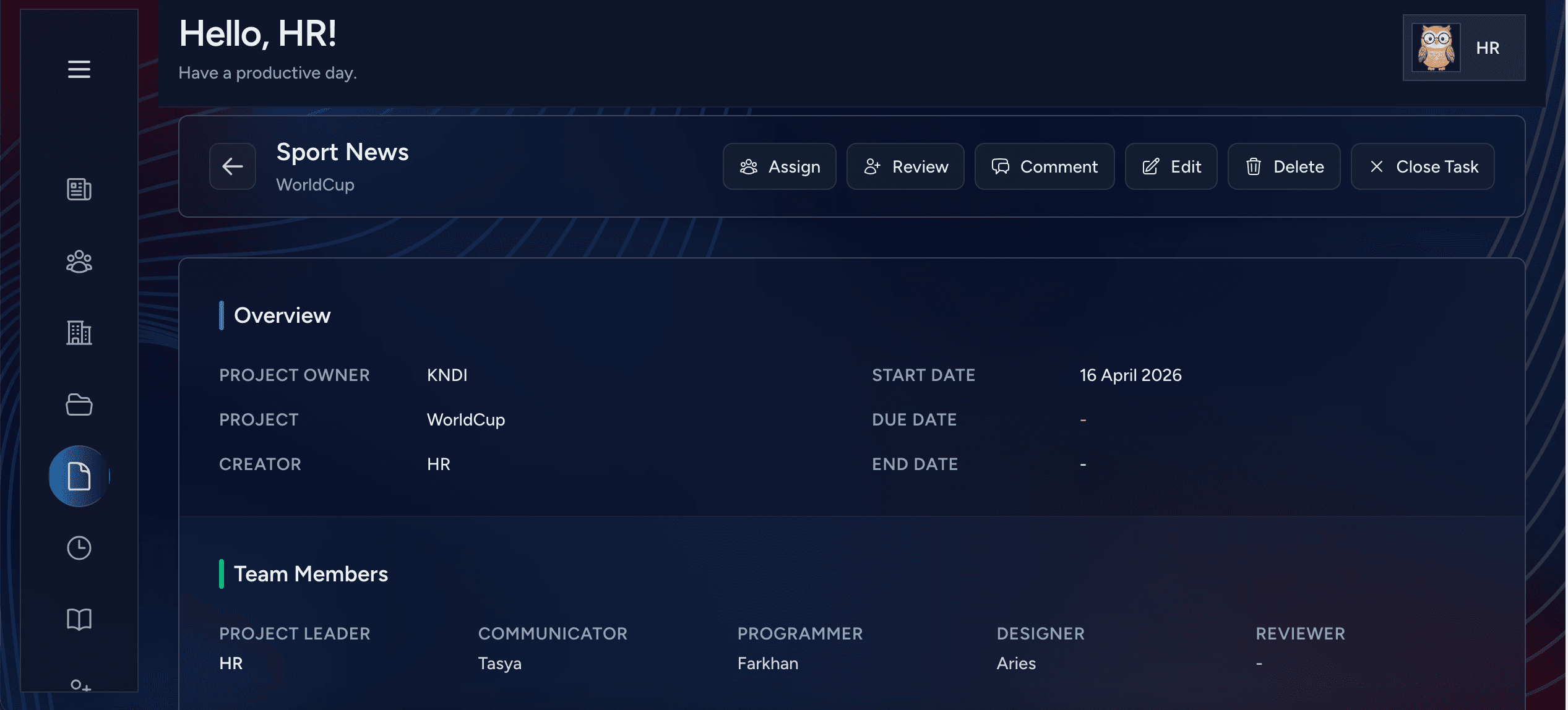Click the Team Members heading

(311, 574)
